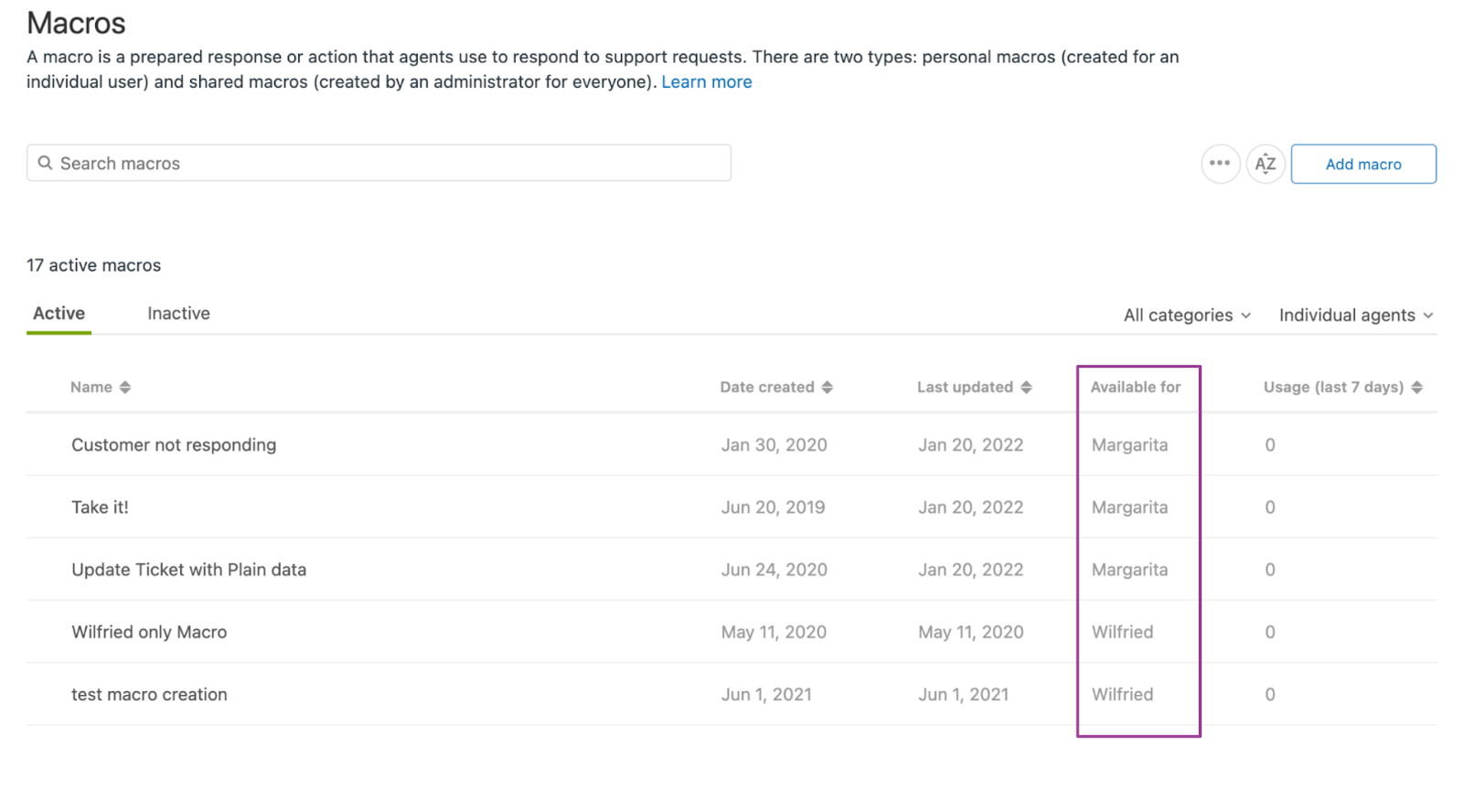Open the Wilfried only Macro row
Screen dimensions: 1463x812
tap(149, 632)
